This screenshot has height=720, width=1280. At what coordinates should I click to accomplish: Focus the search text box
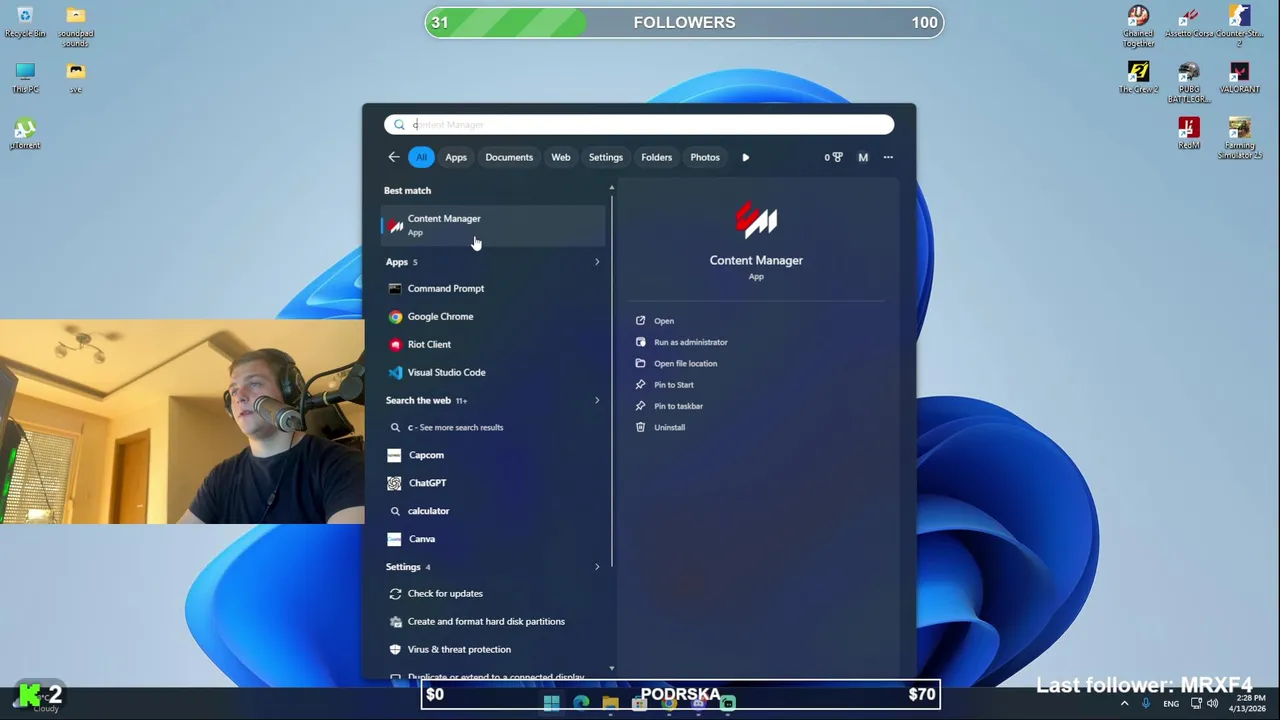[x=639, y=124]
